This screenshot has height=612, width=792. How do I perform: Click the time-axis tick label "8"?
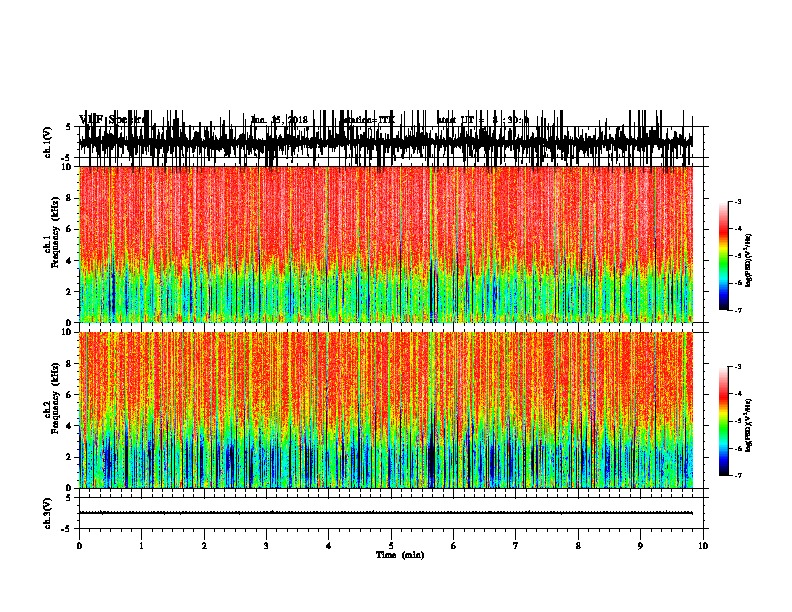[x=578, y=546]
